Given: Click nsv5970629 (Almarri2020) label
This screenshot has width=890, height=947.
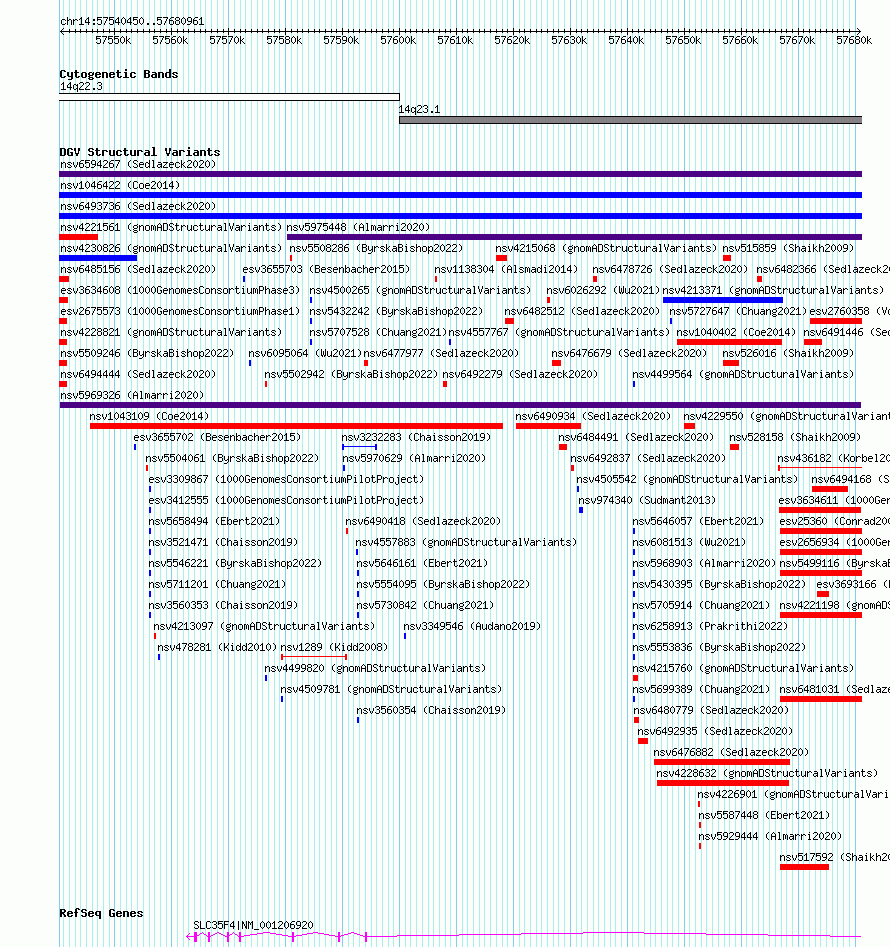Looking at the screenshot, I should (x=414, y=458).
